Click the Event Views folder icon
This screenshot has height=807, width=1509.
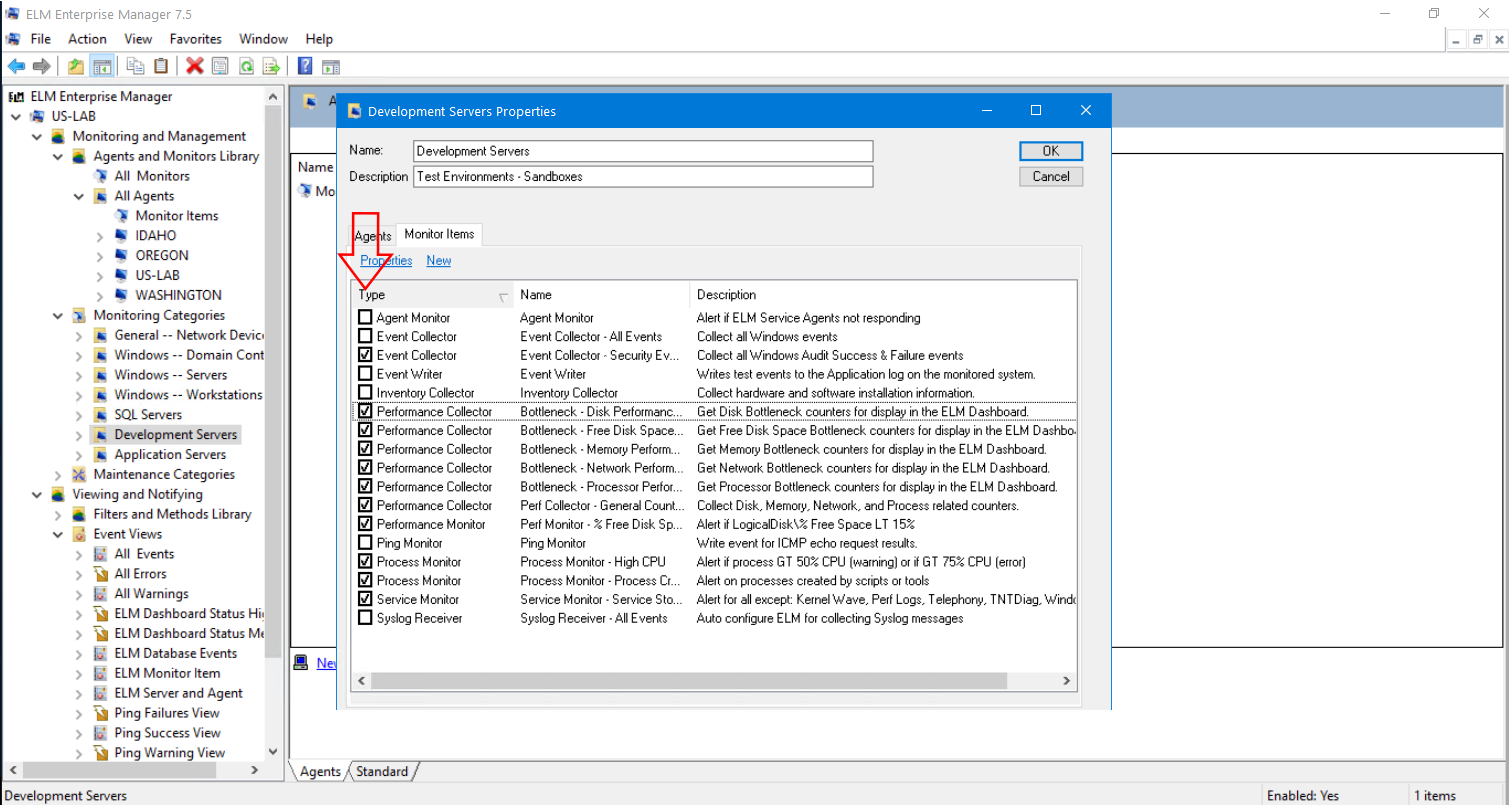[x=79, y=534]
